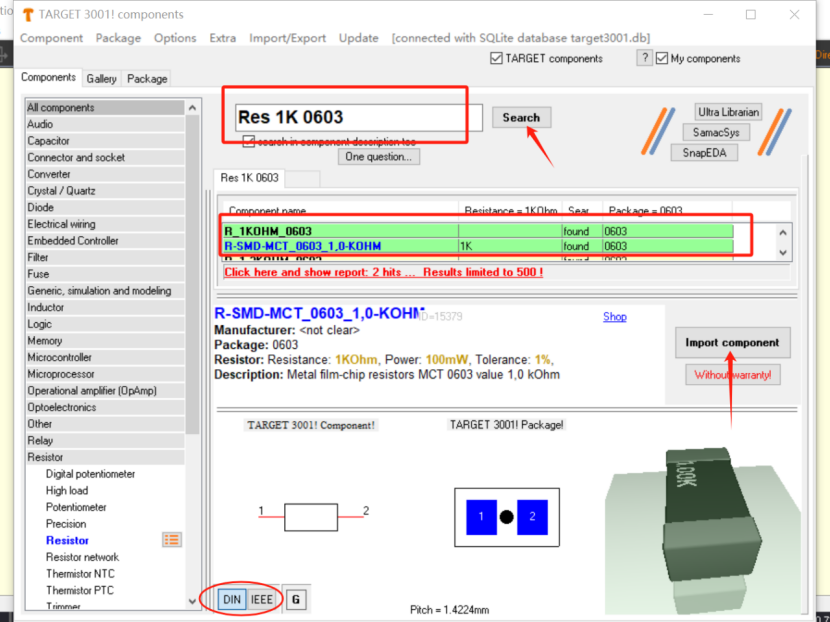The width and height of the screenshot is (830, 622).
Task: Collapse the Resistor parent category
Action: (x=105, y=457)
